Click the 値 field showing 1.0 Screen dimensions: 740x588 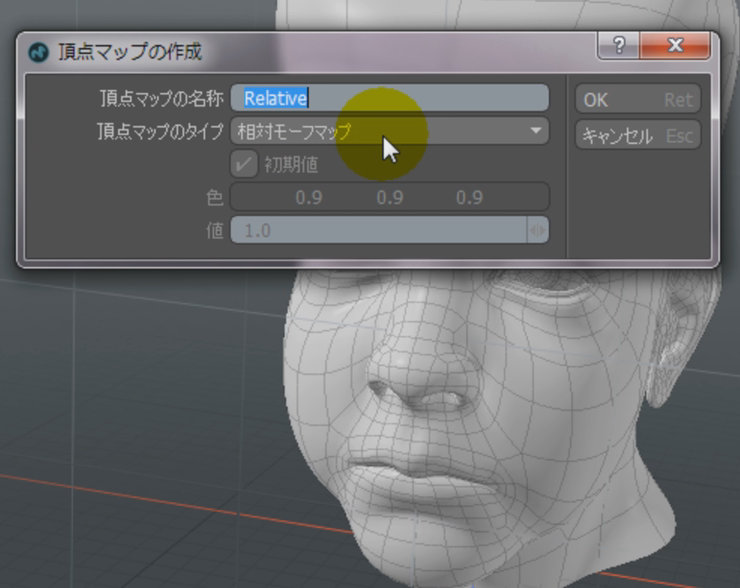pos(380,230)
